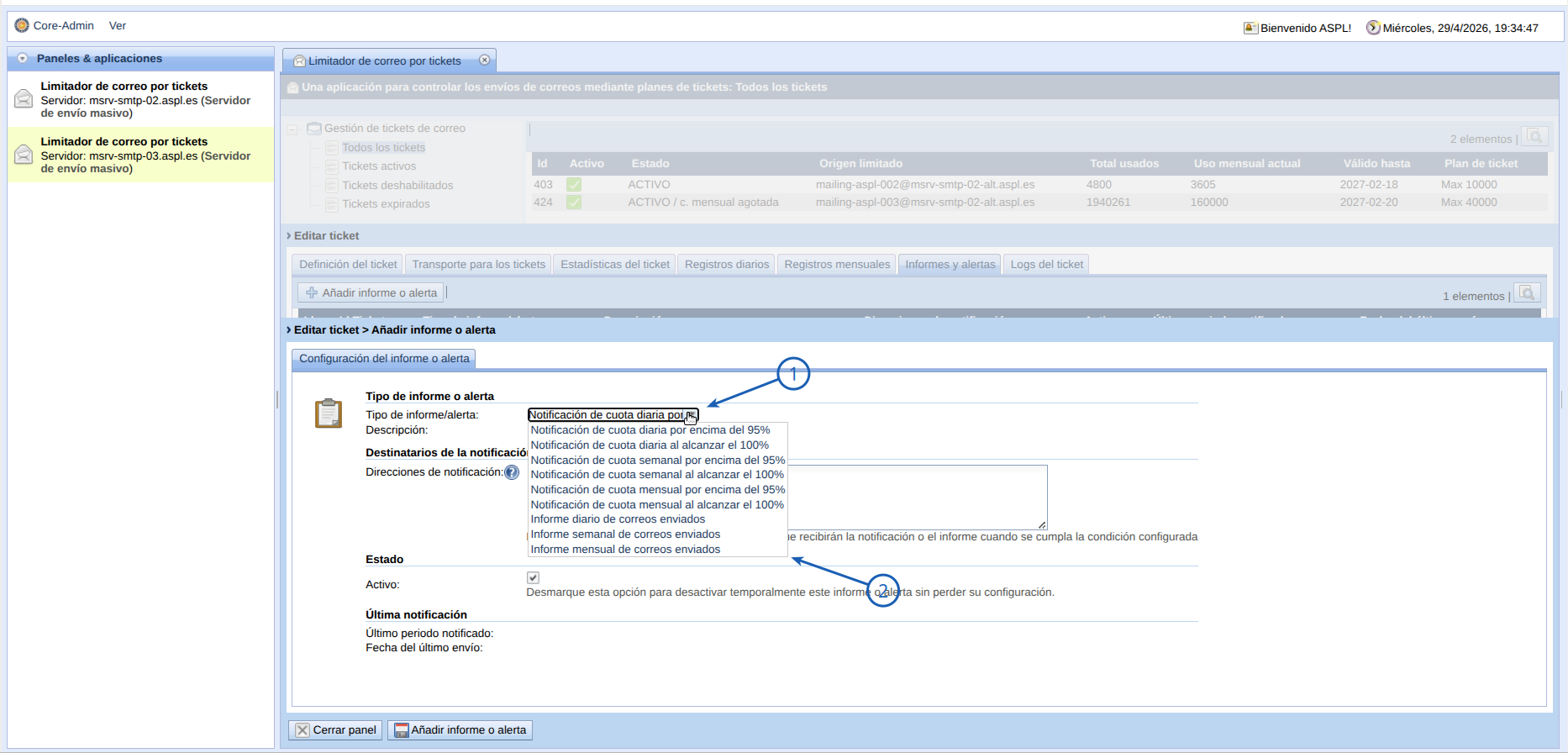Click the Core-Admin logo icon
Image resolution: width=1568 pixels, height=753 pixels.
click(22, 25)
